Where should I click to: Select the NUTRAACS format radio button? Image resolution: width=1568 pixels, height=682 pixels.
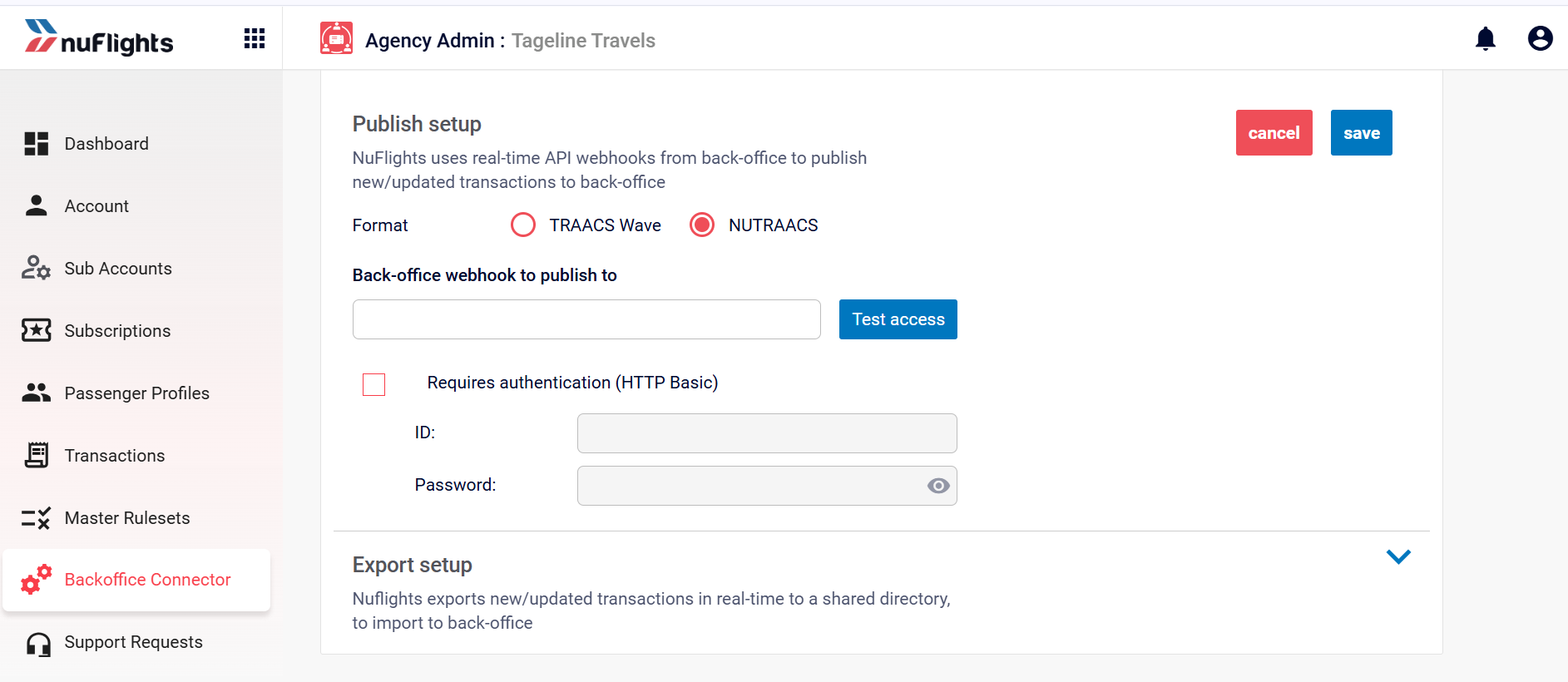pyautogui.click(x=702, y=225)
